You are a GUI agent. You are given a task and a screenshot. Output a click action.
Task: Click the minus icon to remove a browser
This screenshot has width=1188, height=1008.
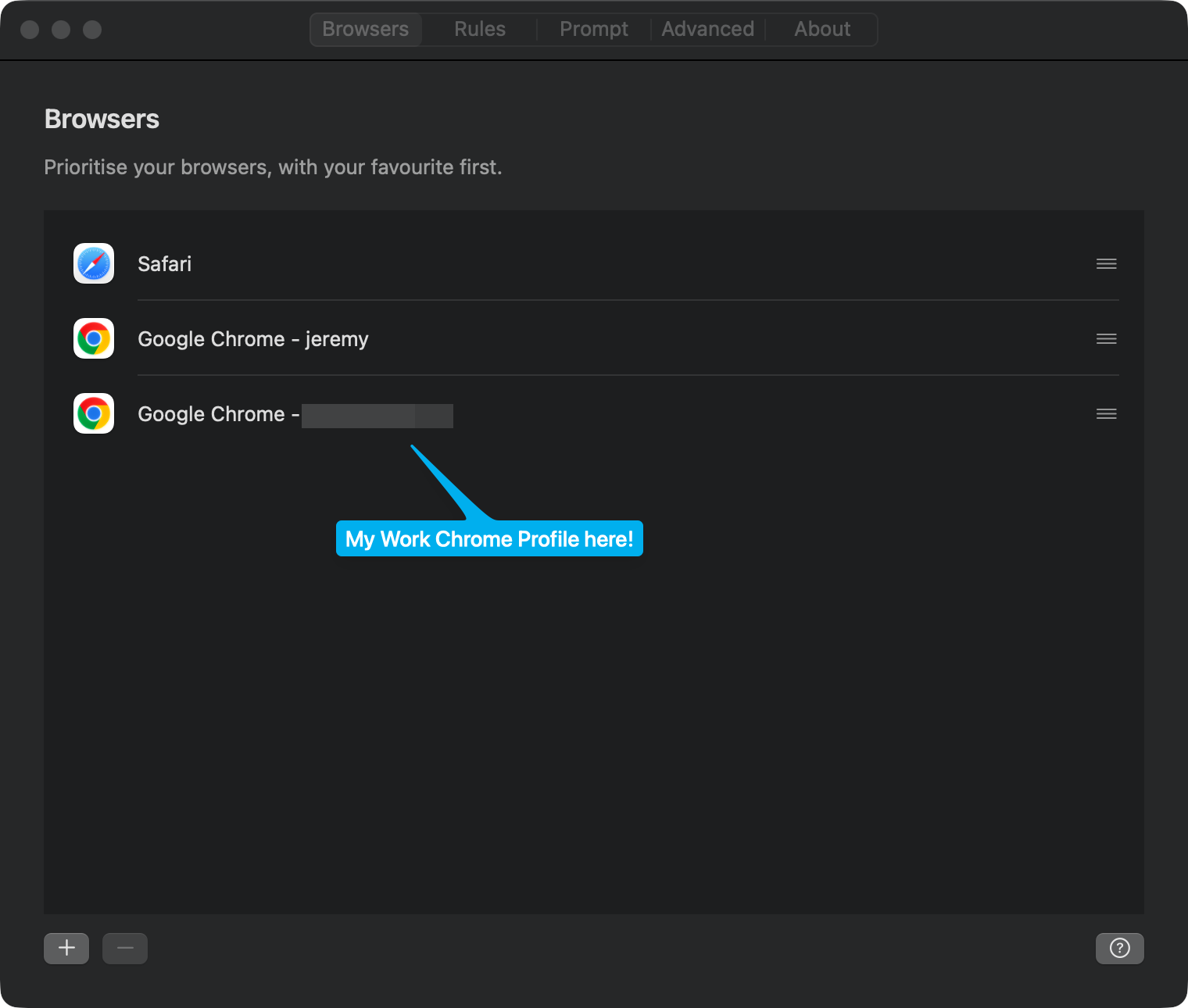point(125,948)
